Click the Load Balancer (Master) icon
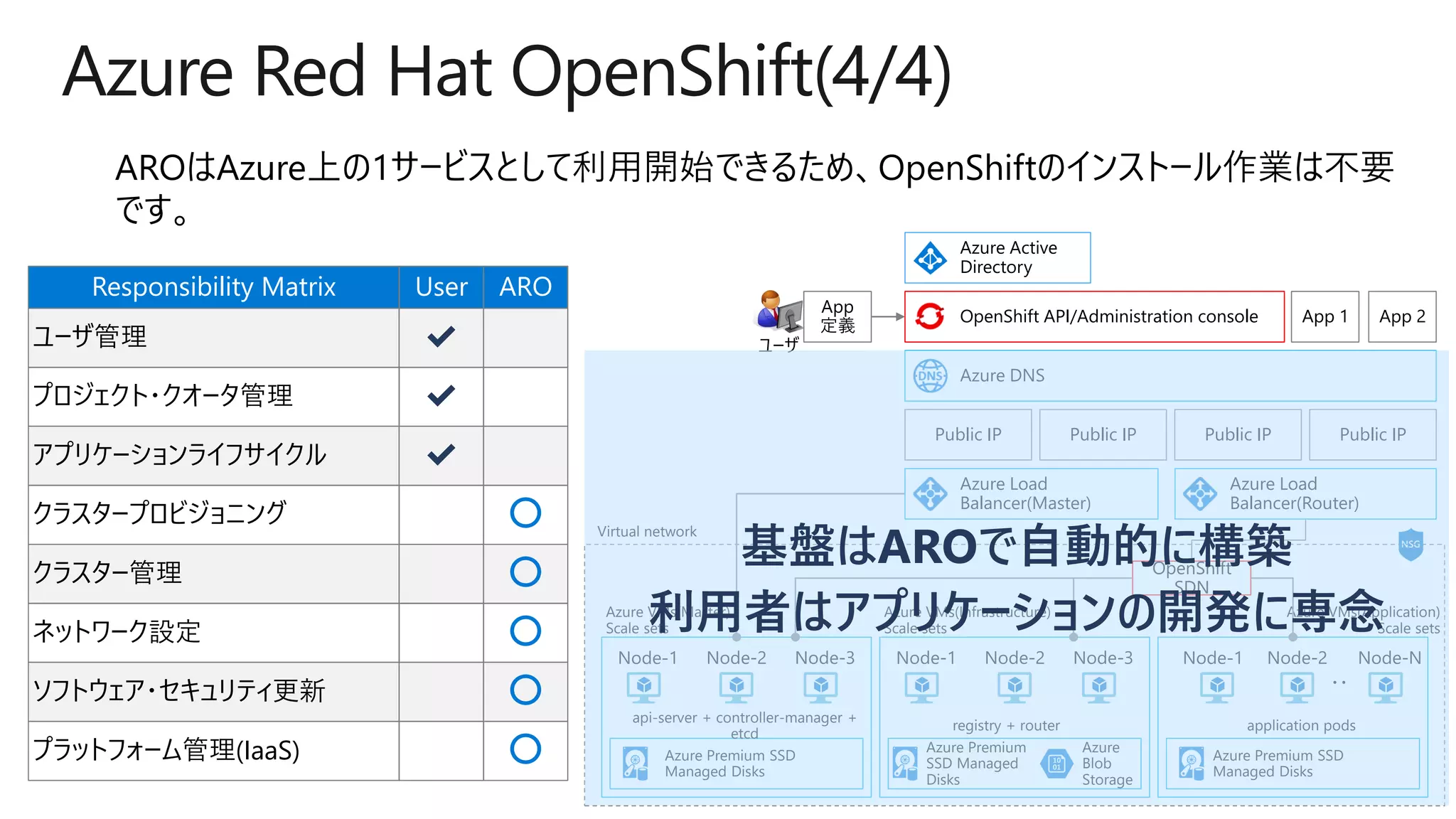 [x=930, y=493]
